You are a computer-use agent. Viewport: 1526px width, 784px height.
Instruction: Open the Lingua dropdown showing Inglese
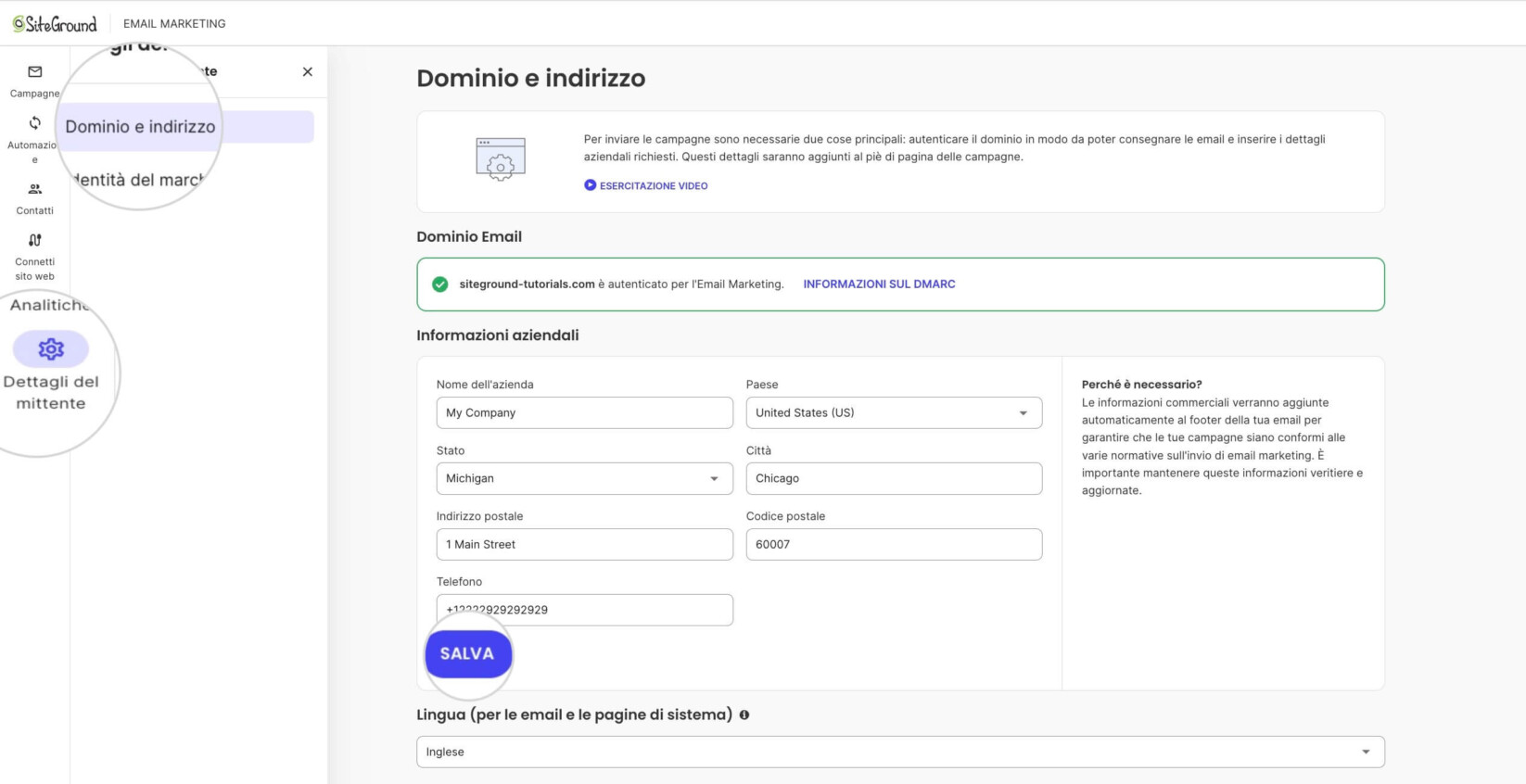[900, 752]
